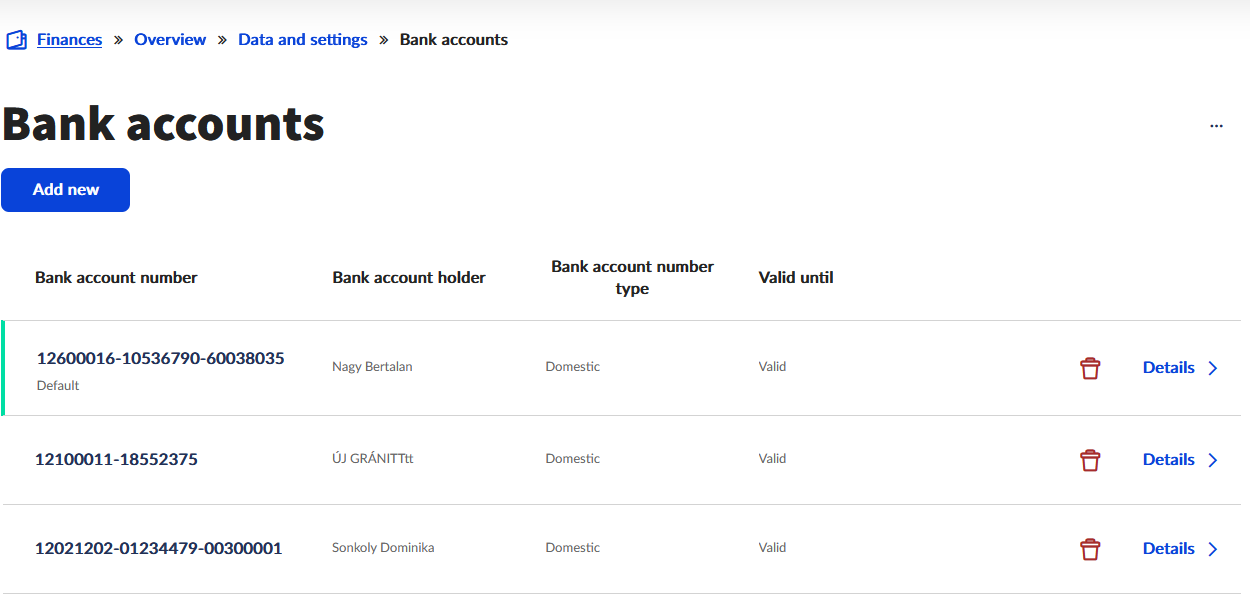This screenshot has width=1250, height=595.
Task: Go to Finances in the breadcrumb
Action: 69,40
